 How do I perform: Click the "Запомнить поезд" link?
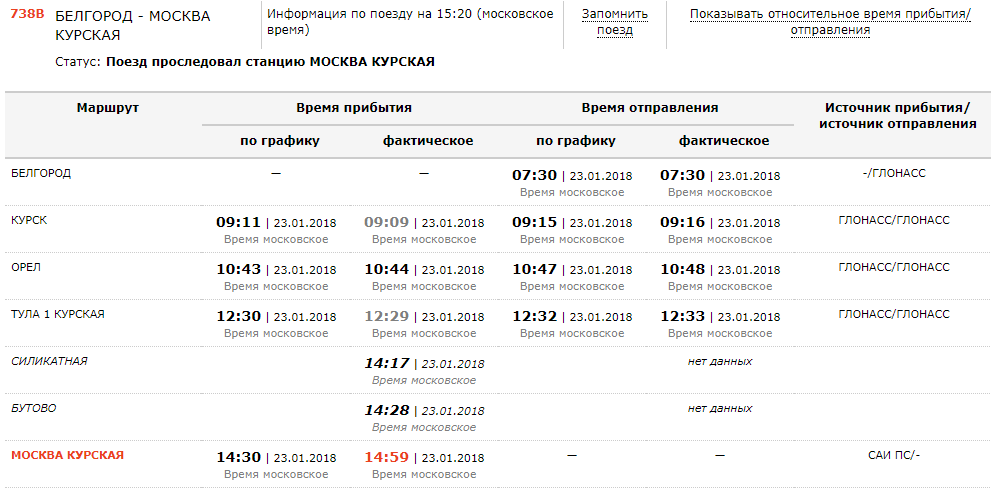(x=615, y=22)
